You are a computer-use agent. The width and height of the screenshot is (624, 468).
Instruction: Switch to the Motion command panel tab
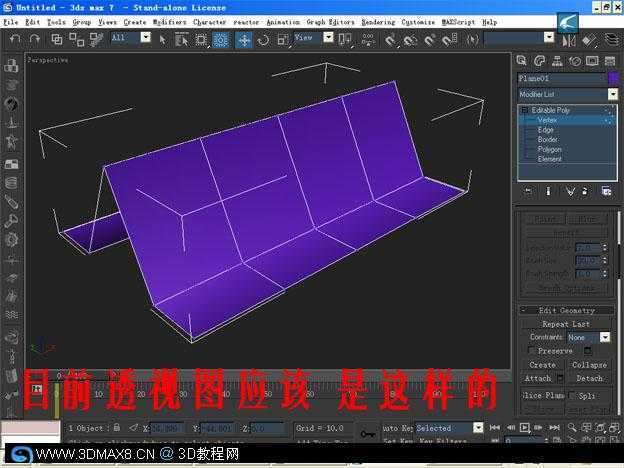coord(575,60)
